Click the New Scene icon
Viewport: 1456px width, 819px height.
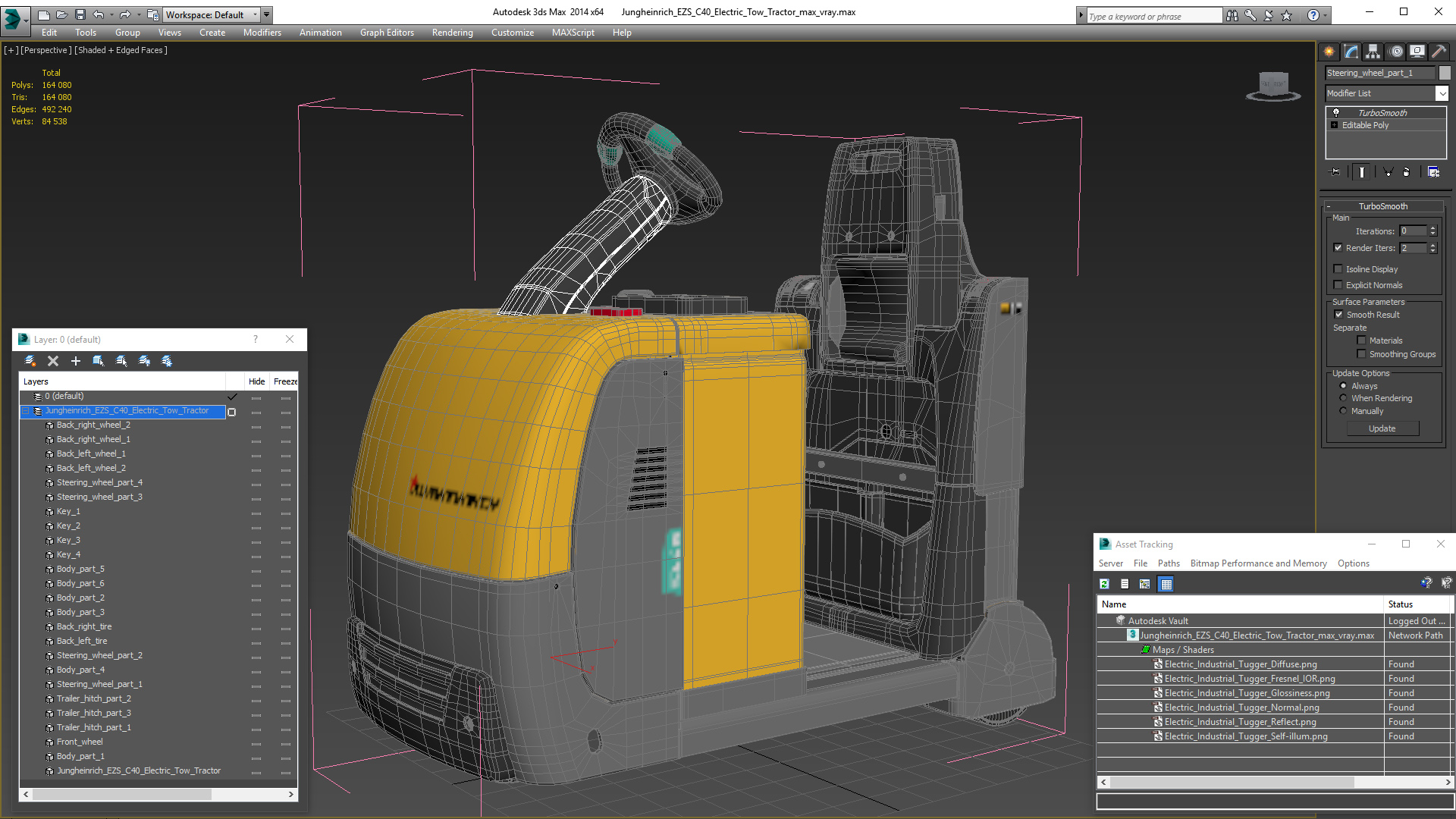coord(43,14)
